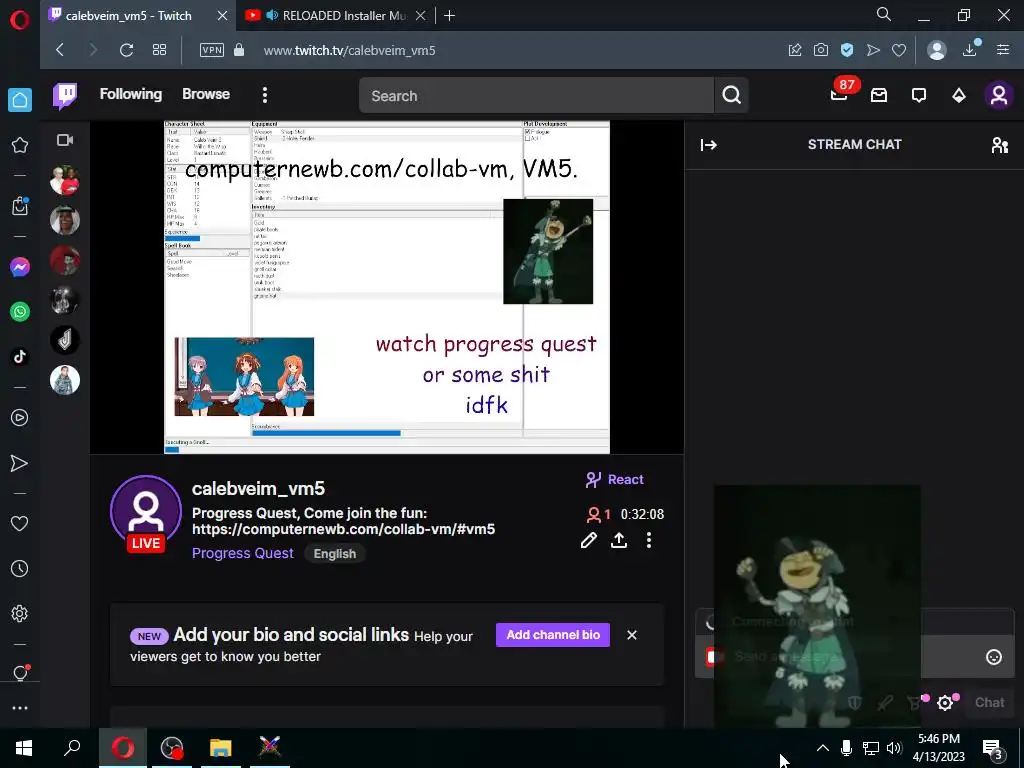The width and height of the screenshot is (1024, 768).
Task: Click Add channel bio button
Action: click(x=552, y=635)
